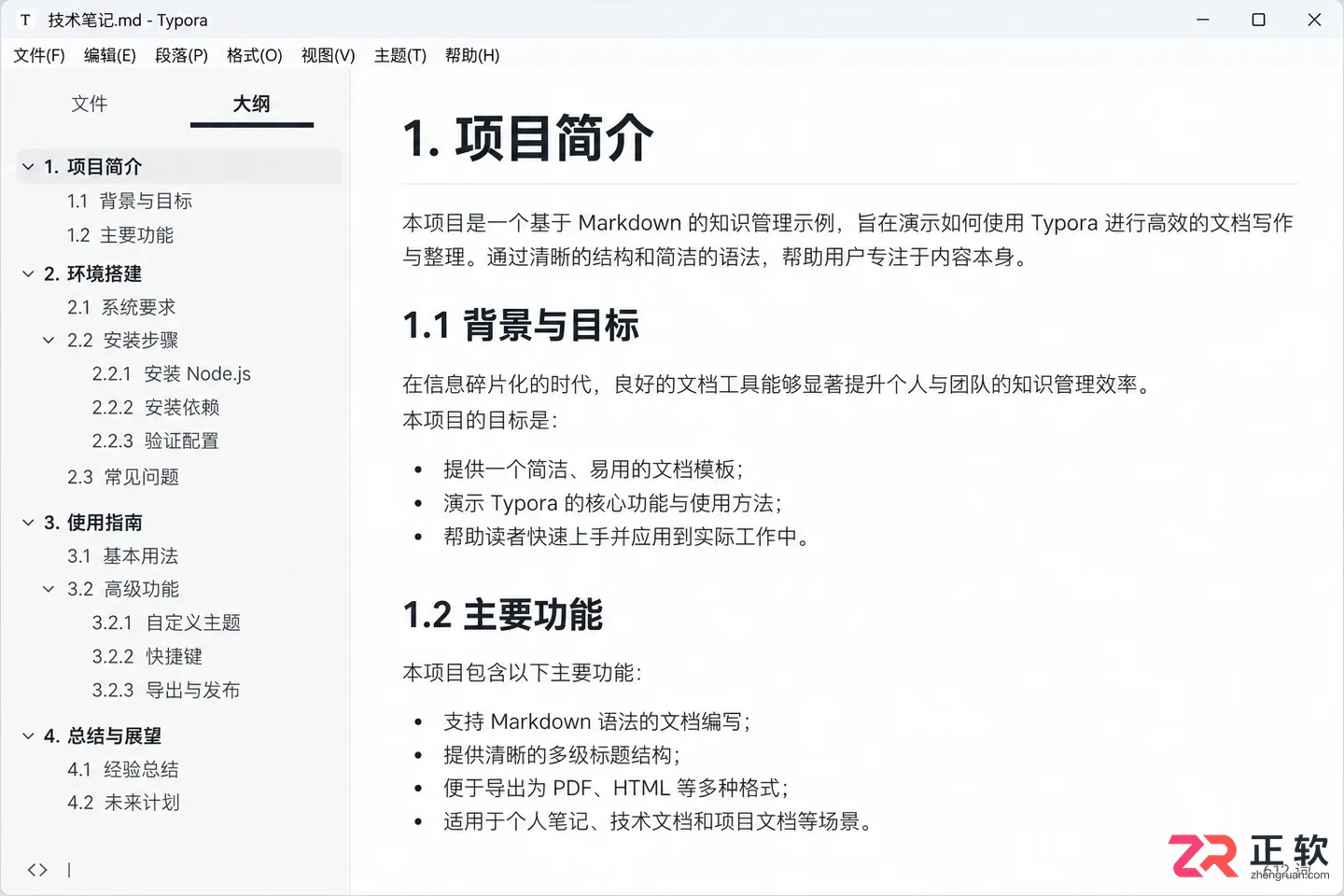
Task: Collapse the 2. 环境搭建 outline section
Action: click(28, 273)
